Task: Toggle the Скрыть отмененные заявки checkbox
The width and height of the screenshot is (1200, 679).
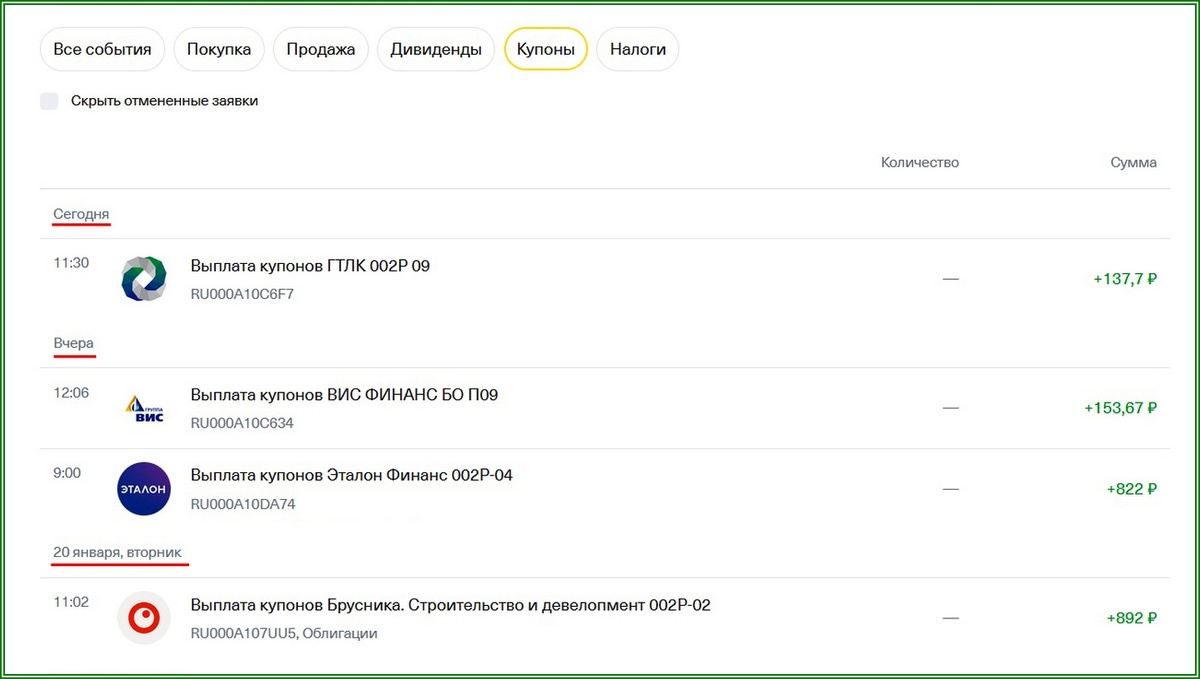Action: pyautogui.click(x=49, y=100)
